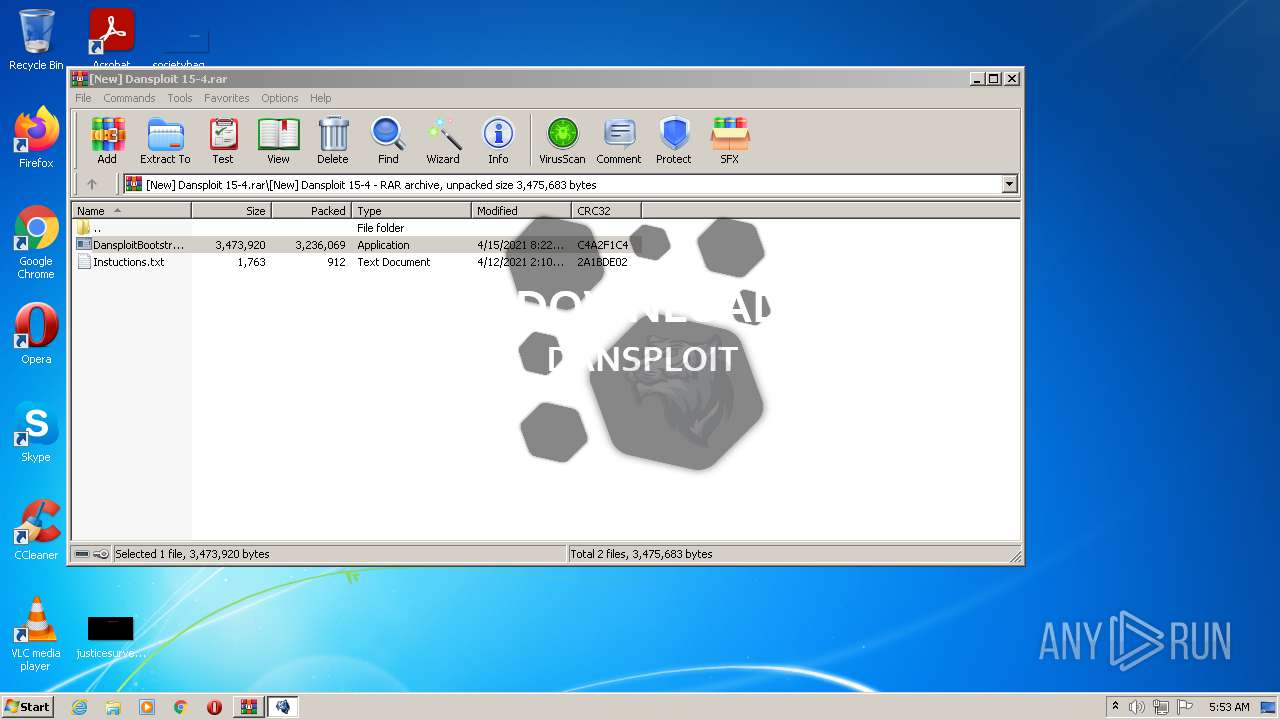Click the Find magnifier icon
The image size is (1280, 720).
[x=388, y=140]
